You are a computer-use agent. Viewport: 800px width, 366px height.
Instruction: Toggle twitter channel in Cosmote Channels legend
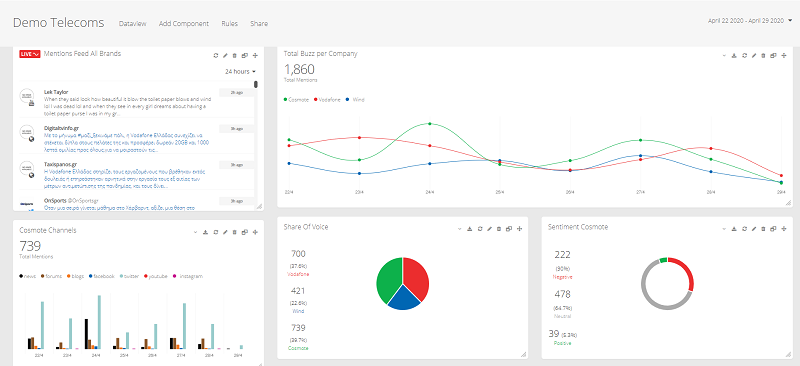coord(130,276)
